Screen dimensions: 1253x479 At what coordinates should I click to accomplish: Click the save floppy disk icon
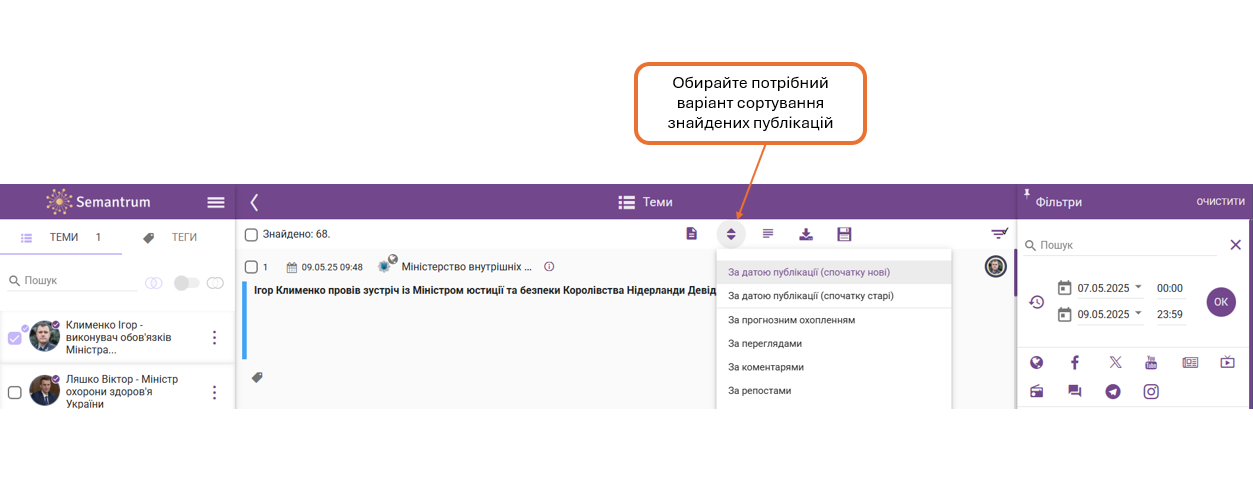[x=844, y=234]
